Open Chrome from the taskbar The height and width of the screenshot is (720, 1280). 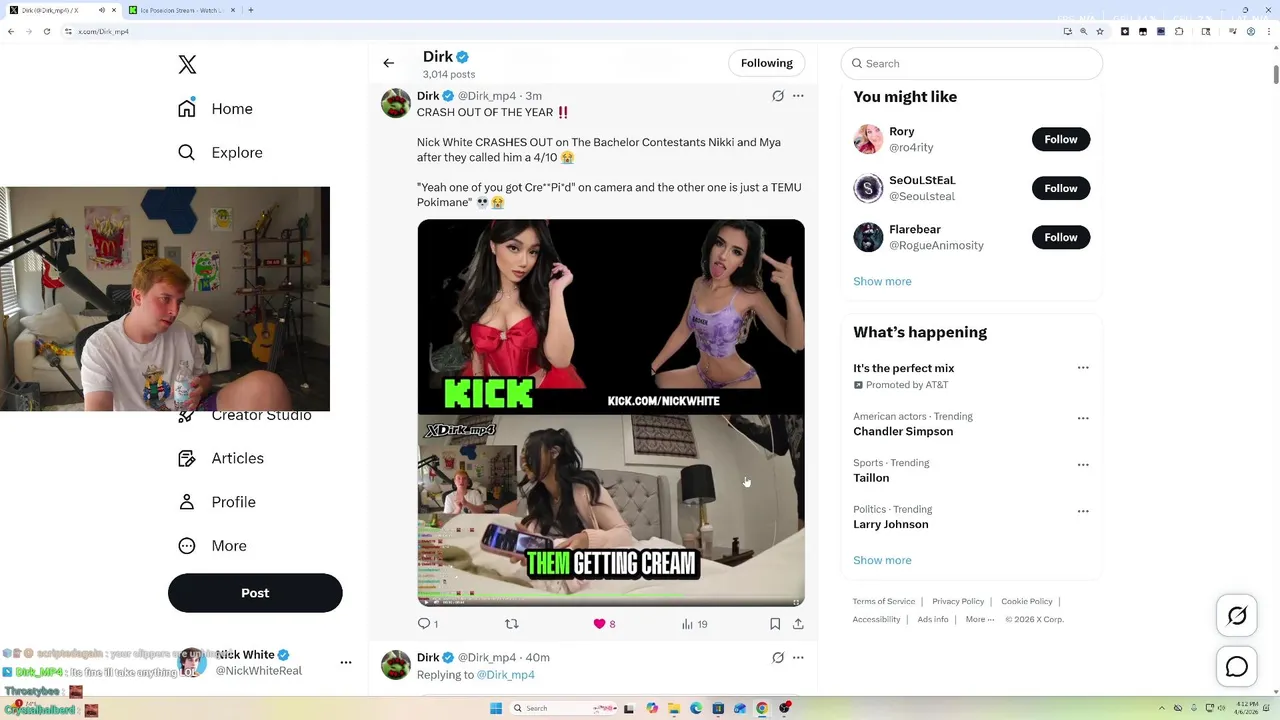(762, 708)
